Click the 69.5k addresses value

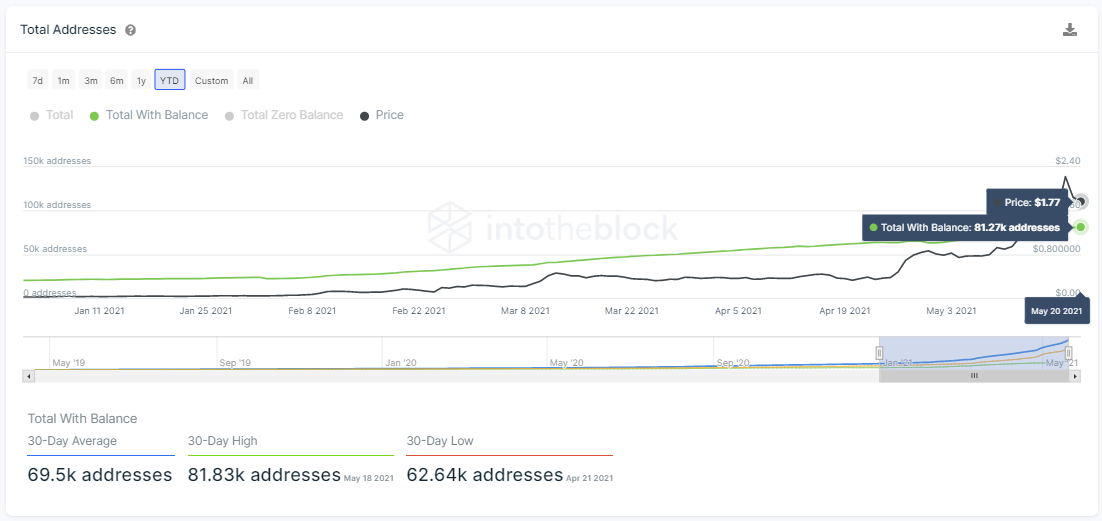point(100,475)
